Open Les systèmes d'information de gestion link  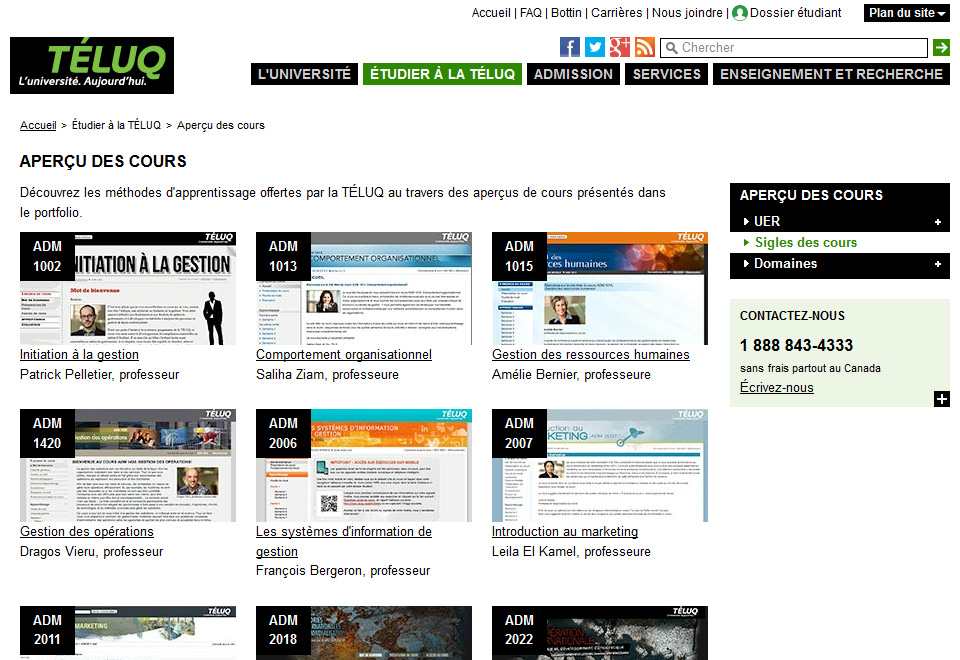343,541
